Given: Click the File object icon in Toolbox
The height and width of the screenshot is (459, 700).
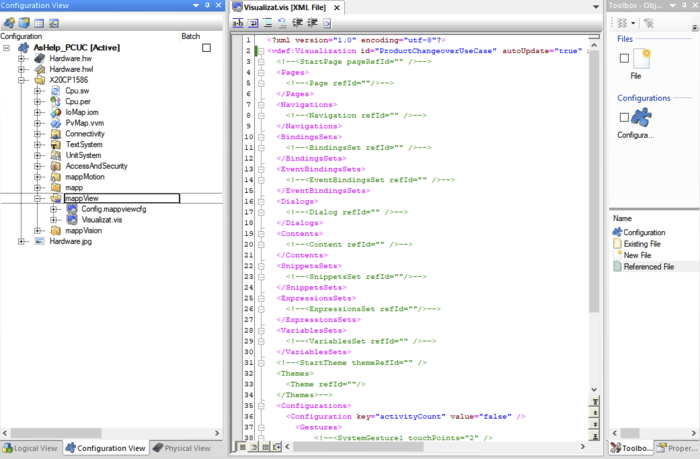Looking at the screenshot, I should tap(642, 58).
